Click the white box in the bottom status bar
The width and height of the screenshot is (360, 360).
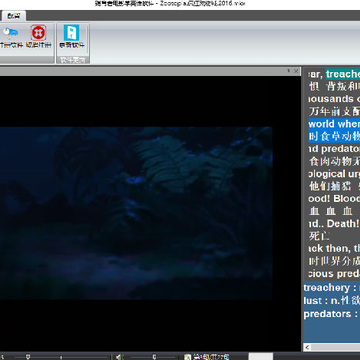(x=261, y=356)
